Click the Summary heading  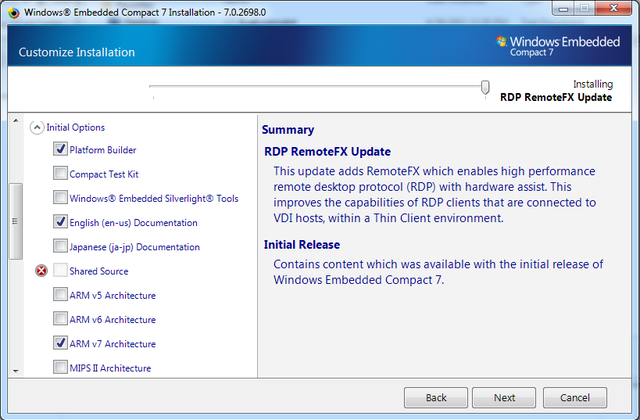[x=288, y=130]
